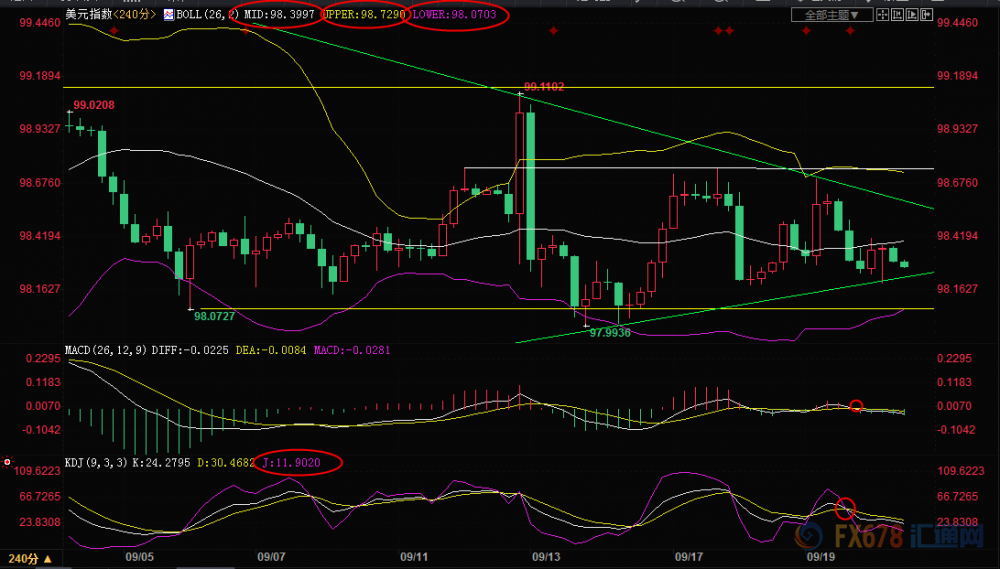
Task: Click the 09/05 date on time axis
Action: point(140,557)
